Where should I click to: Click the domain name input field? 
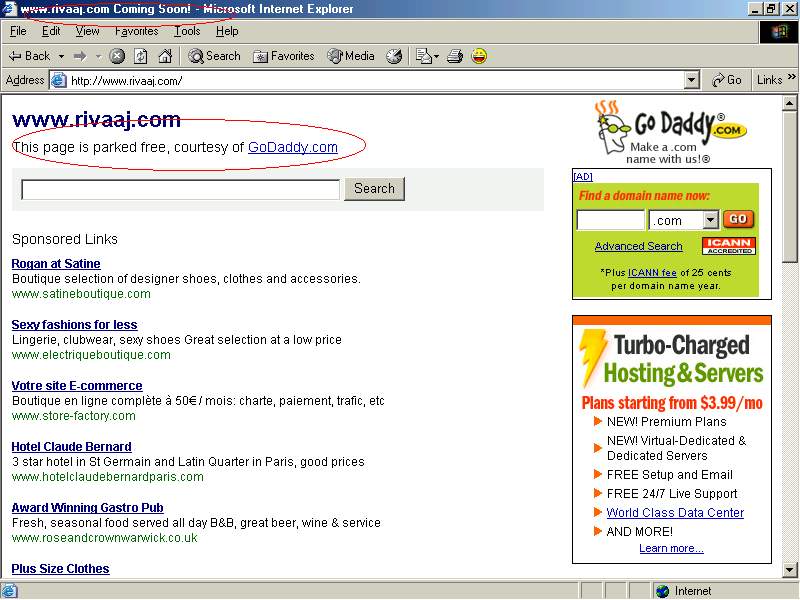tap(611, 220)
